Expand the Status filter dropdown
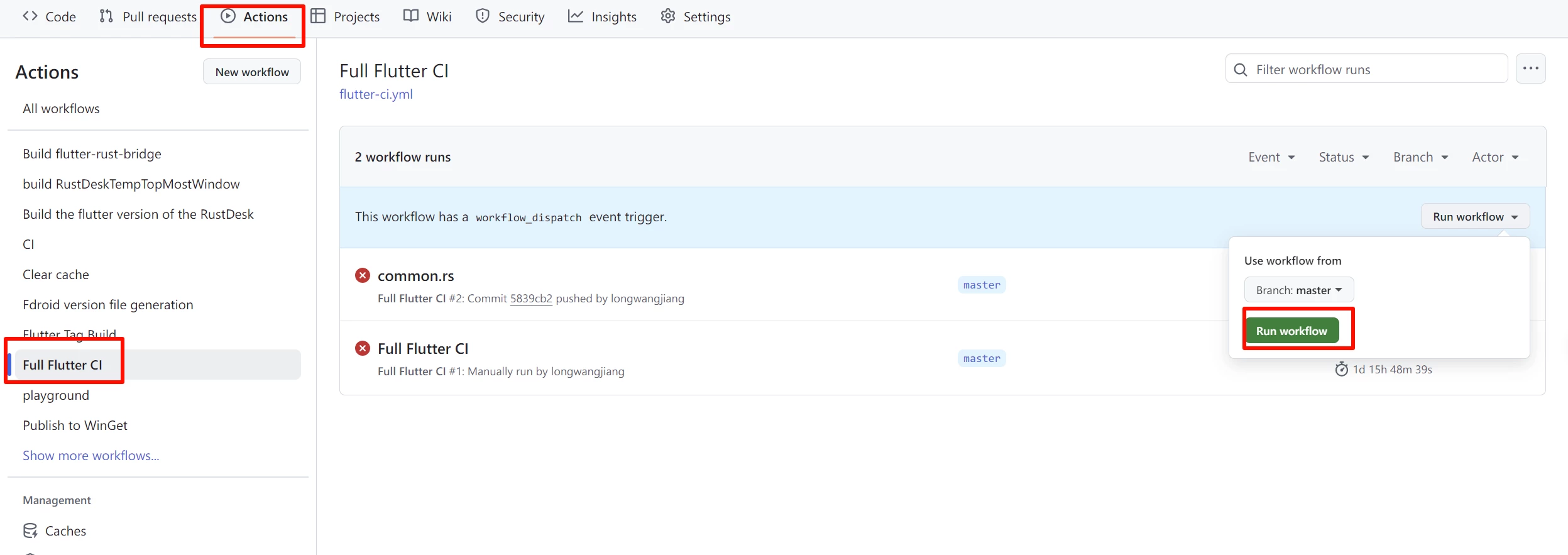 (1343, 157)
